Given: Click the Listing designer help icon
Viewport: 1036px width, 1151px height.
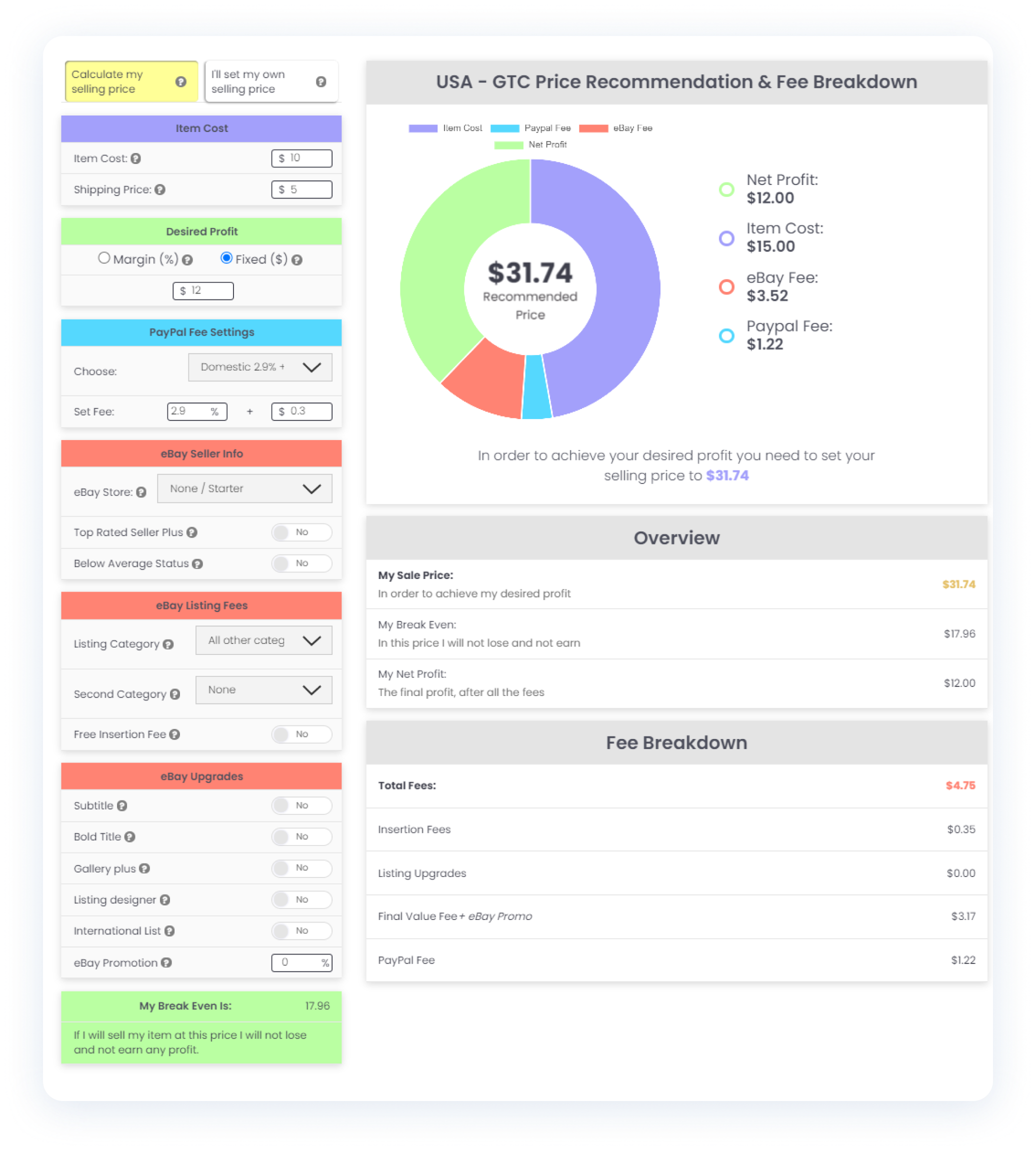Looking at the screenshot, I should (x=165, y=900).
